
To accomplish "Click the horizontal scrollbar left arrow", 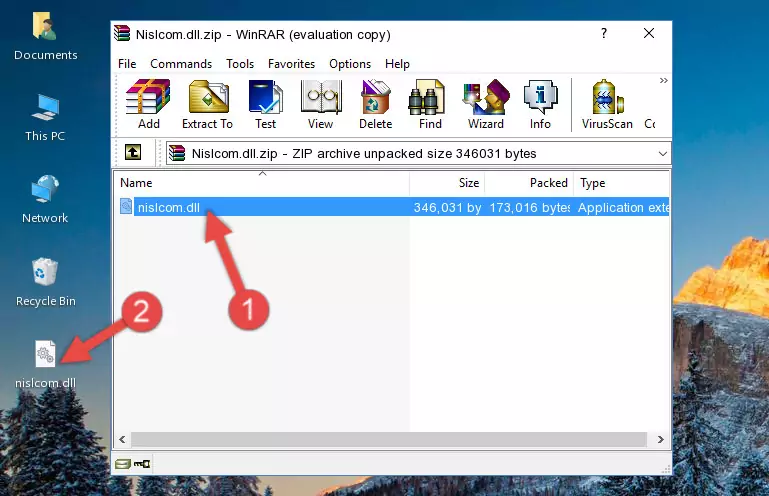I will 123,440.
